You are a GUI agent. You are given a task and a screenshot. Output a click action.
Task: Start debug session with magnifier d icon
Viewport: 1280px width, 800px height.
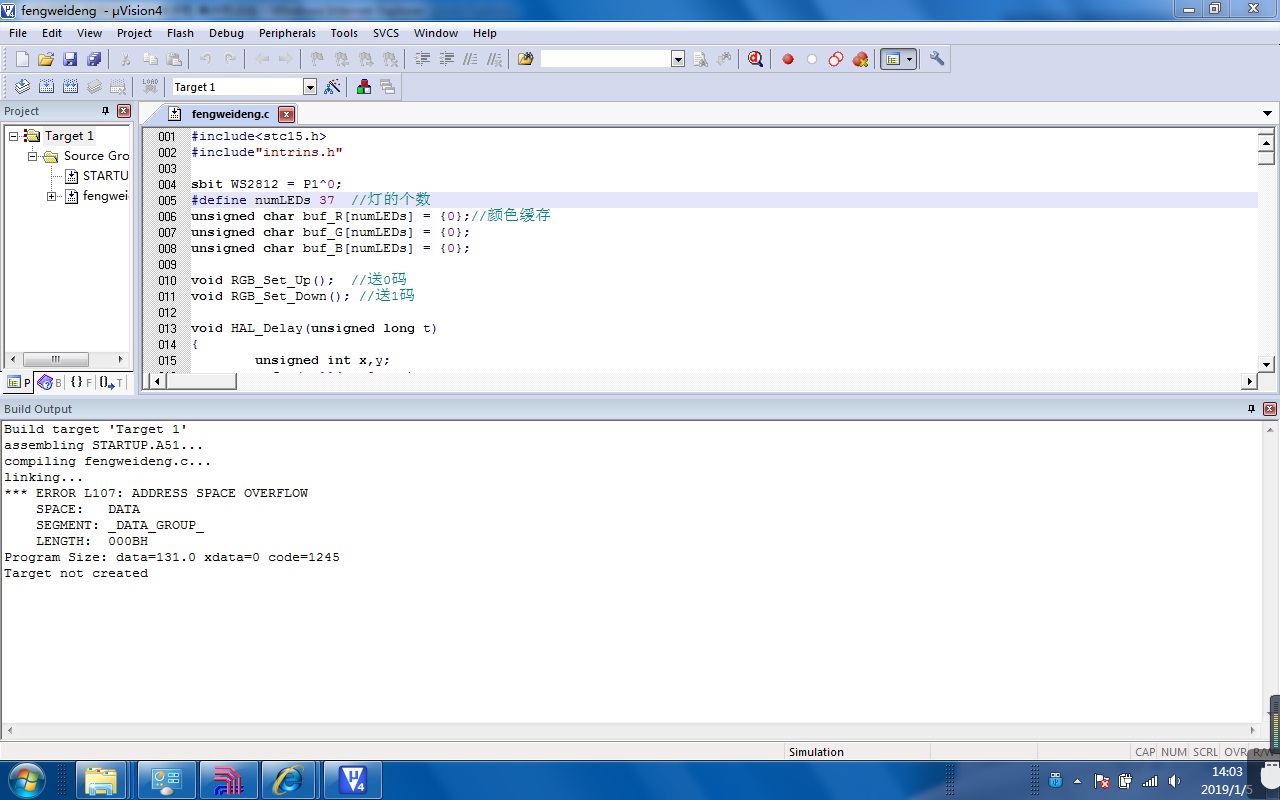(755, 59)
